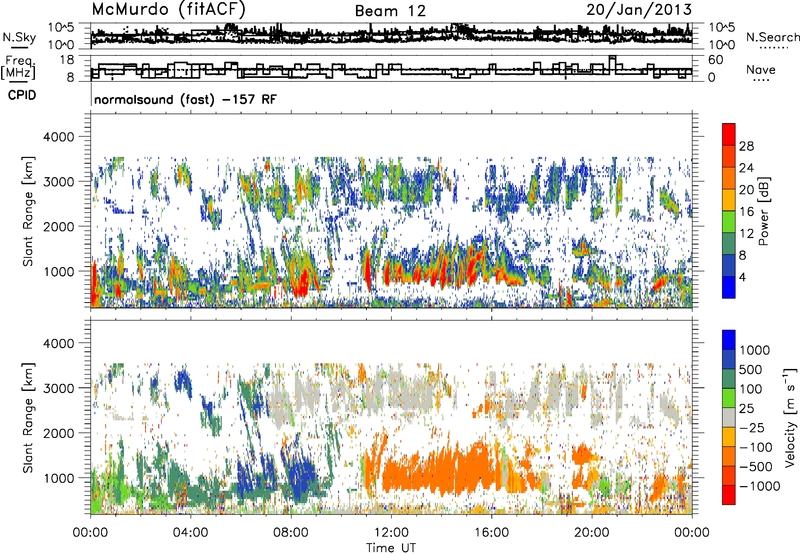The image size is (800, 554).
Task: Click the strong red echo near 08:30 in power plot
Action: 302,283
